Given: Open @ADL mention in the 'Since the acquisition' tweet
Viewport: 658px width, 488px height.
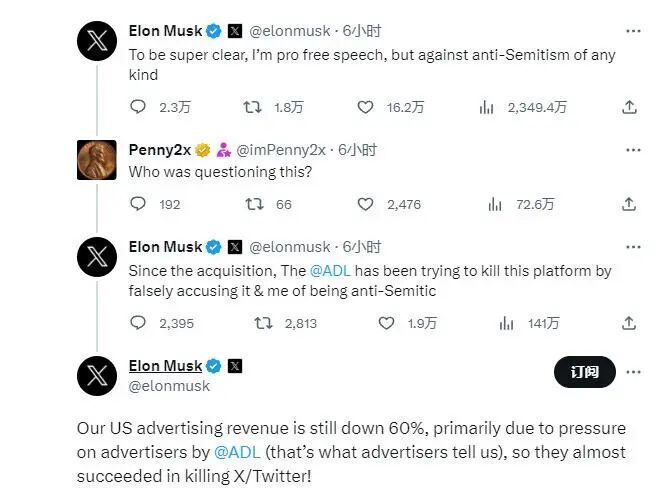Looking at the screenshot, I should point(328,270).
